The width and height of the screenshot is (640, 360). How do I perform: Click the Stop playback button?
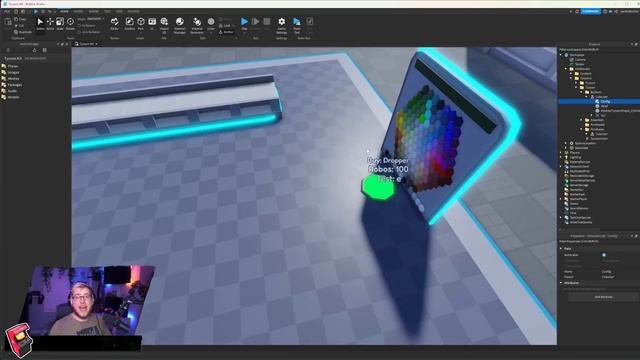click(x=267, y=24)
